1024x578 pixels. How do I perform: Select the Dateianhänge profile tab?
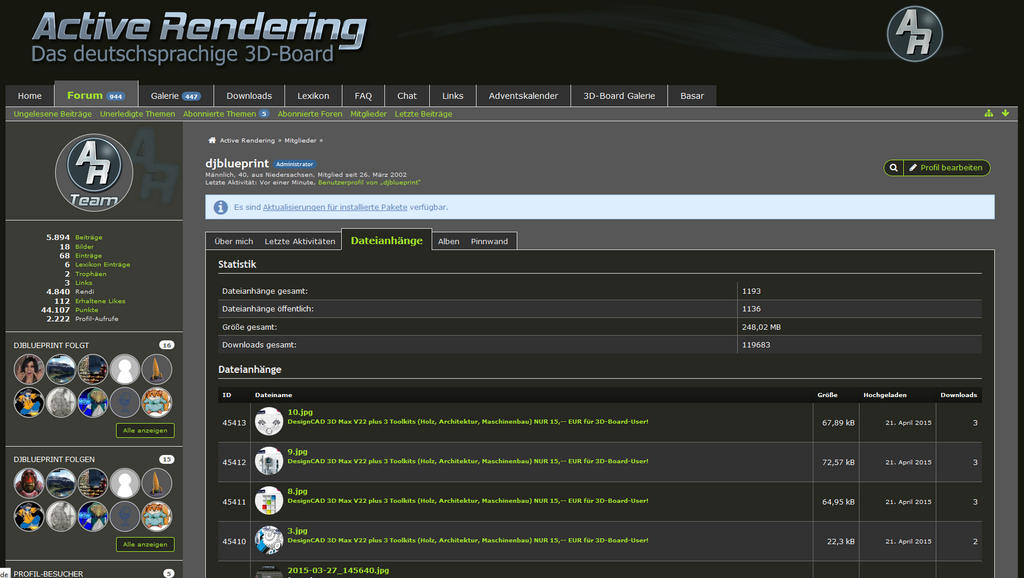(x=387, y=240)
